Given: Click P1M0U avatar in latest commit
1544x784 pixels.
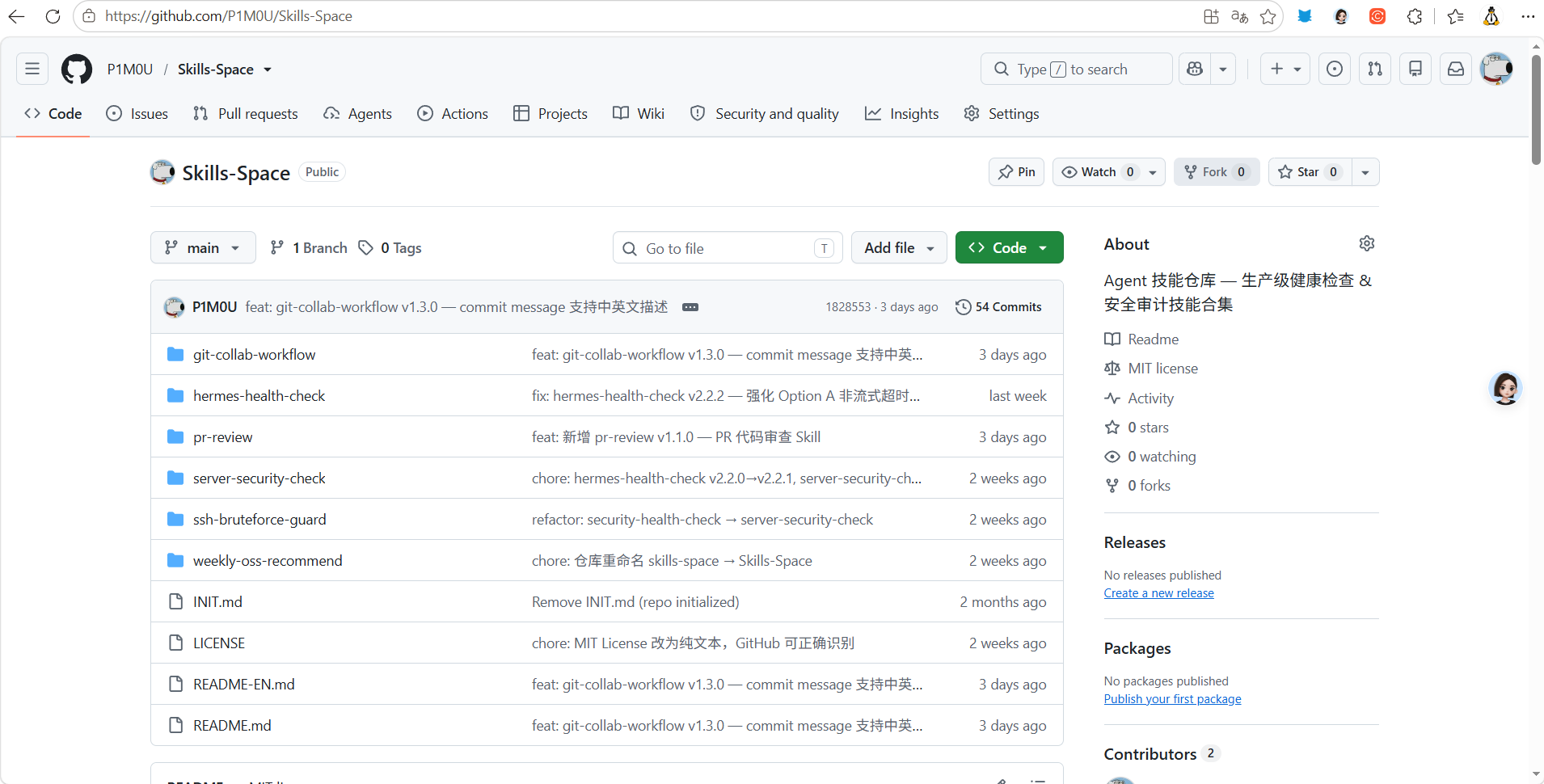Looking at the screenshot, I should tap(174, 307).
